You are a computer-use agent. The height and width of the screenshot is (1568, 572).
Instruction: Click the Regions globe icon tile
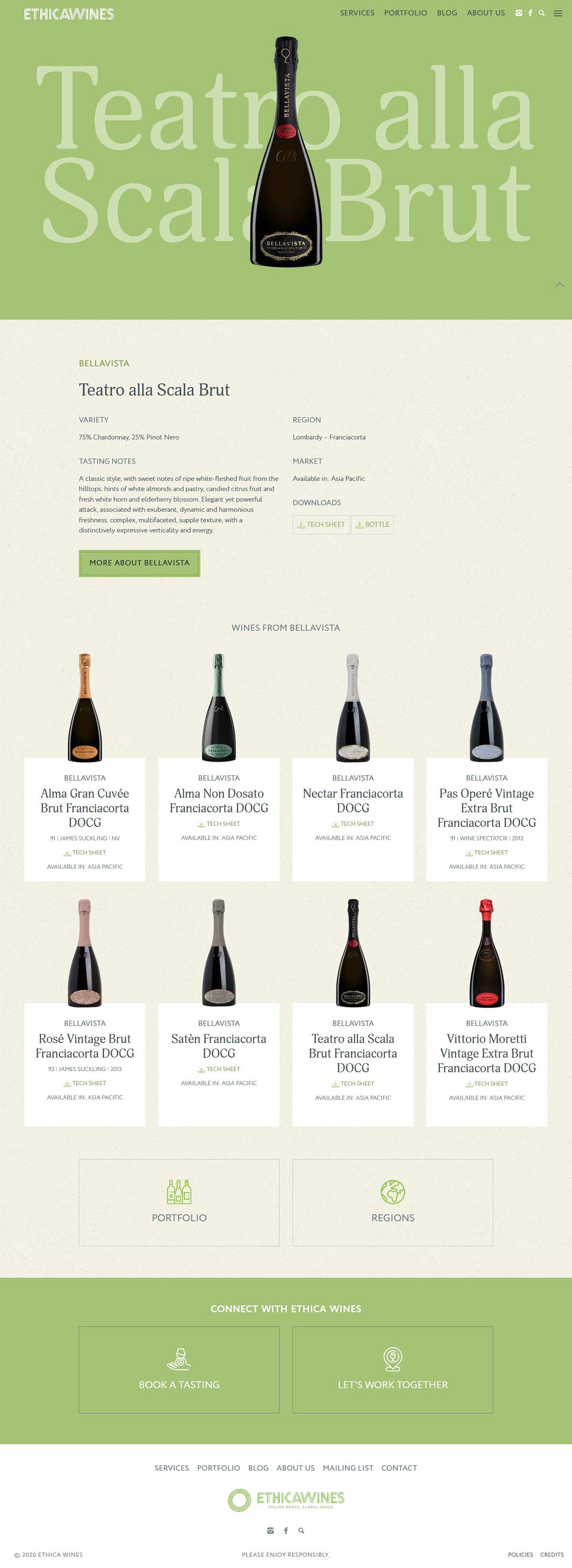coord(393,1202)
